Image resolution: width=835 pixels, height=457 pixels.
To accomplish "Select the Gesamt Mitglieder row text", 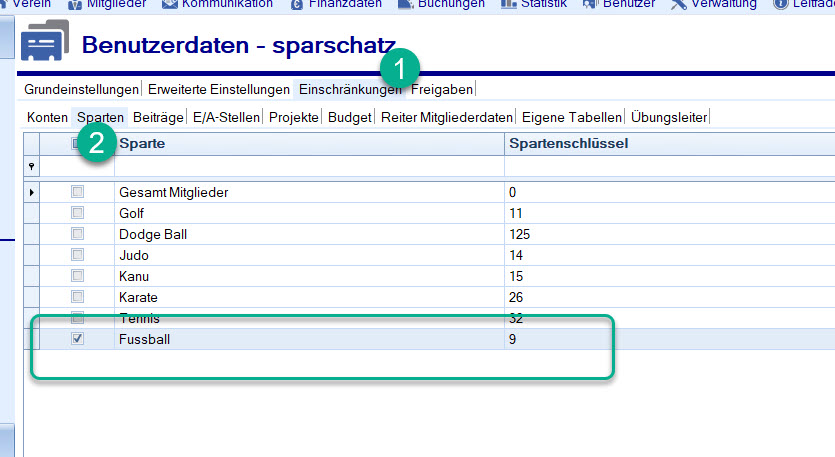I will point(174,192).
